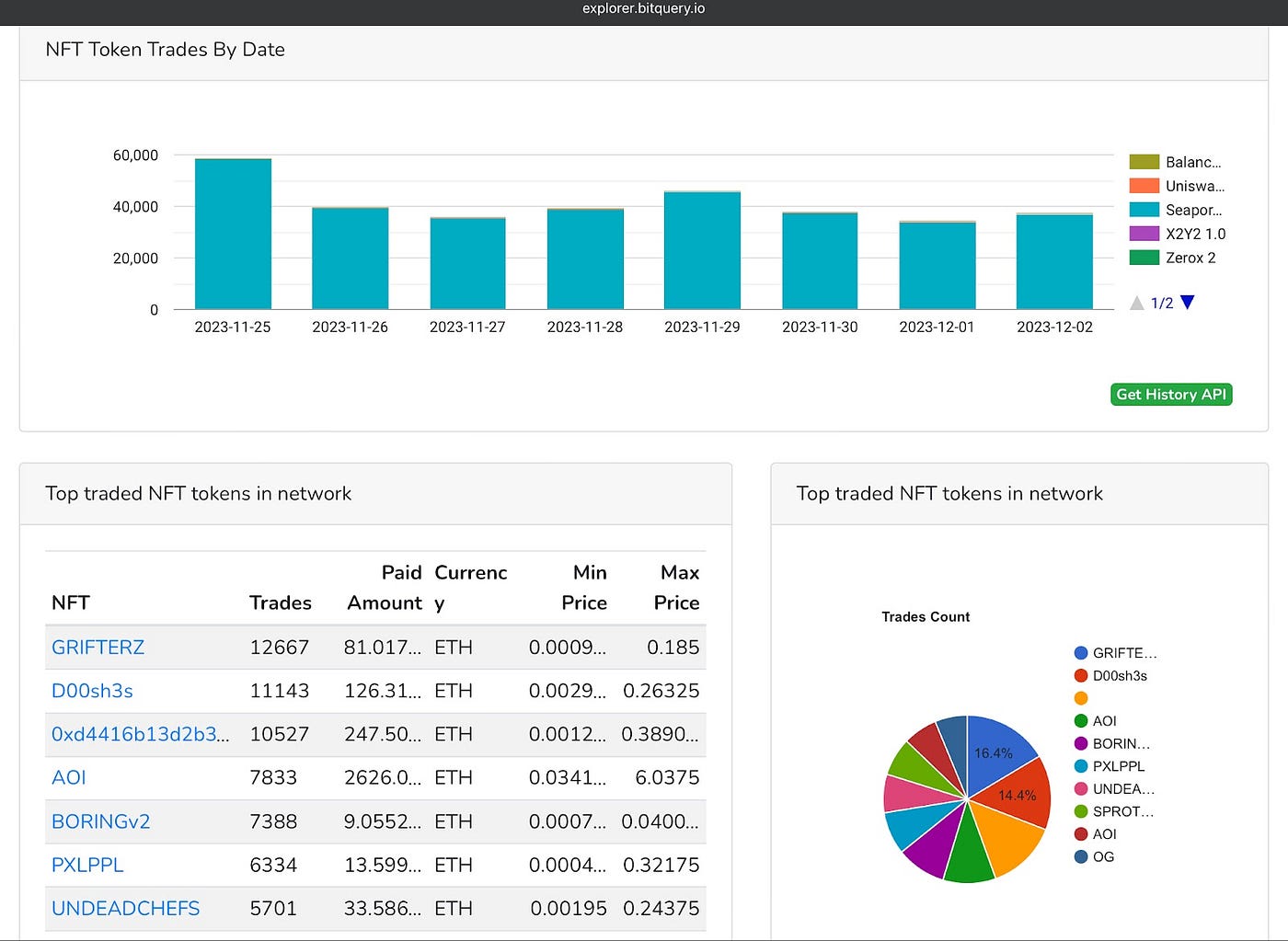Select the 2023-11-29 bar in chart

702,250
